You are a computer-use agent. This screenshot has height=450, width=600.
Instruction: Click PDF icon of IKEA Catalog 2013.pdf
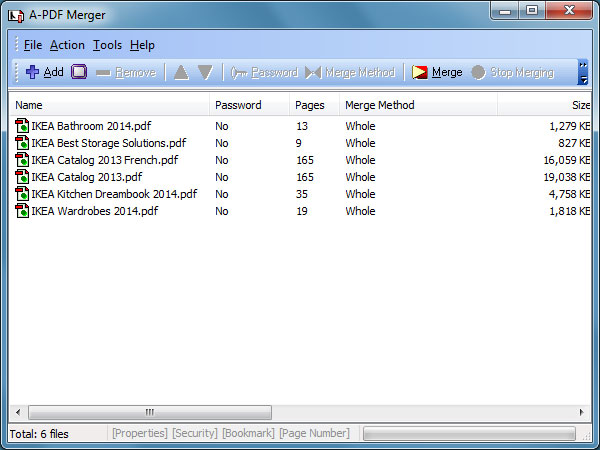tap(22, 177)
